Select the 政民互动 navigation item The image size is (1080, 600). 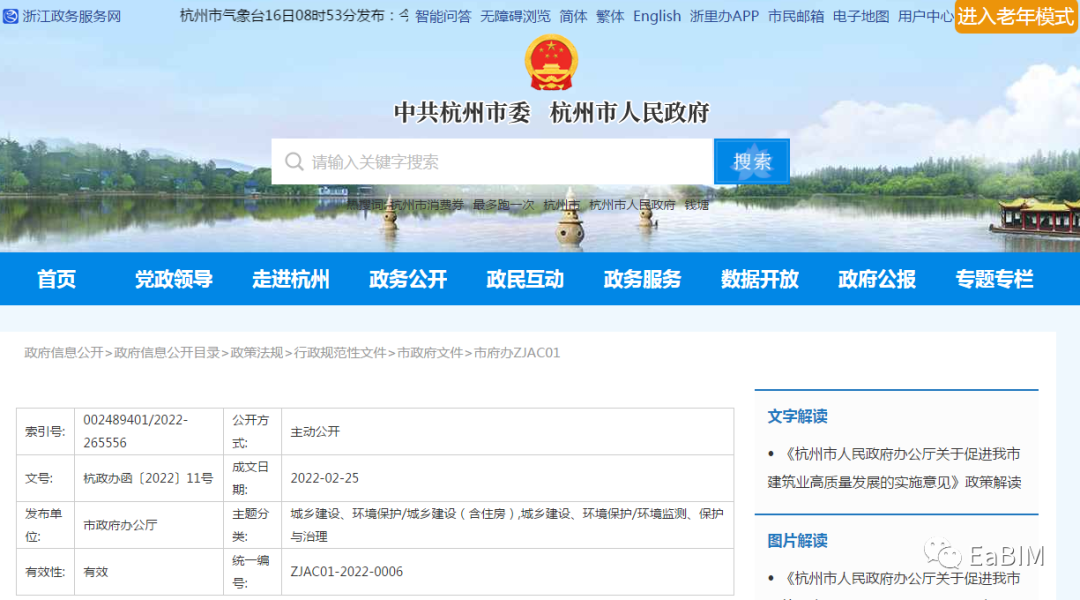tap(526, 280)
